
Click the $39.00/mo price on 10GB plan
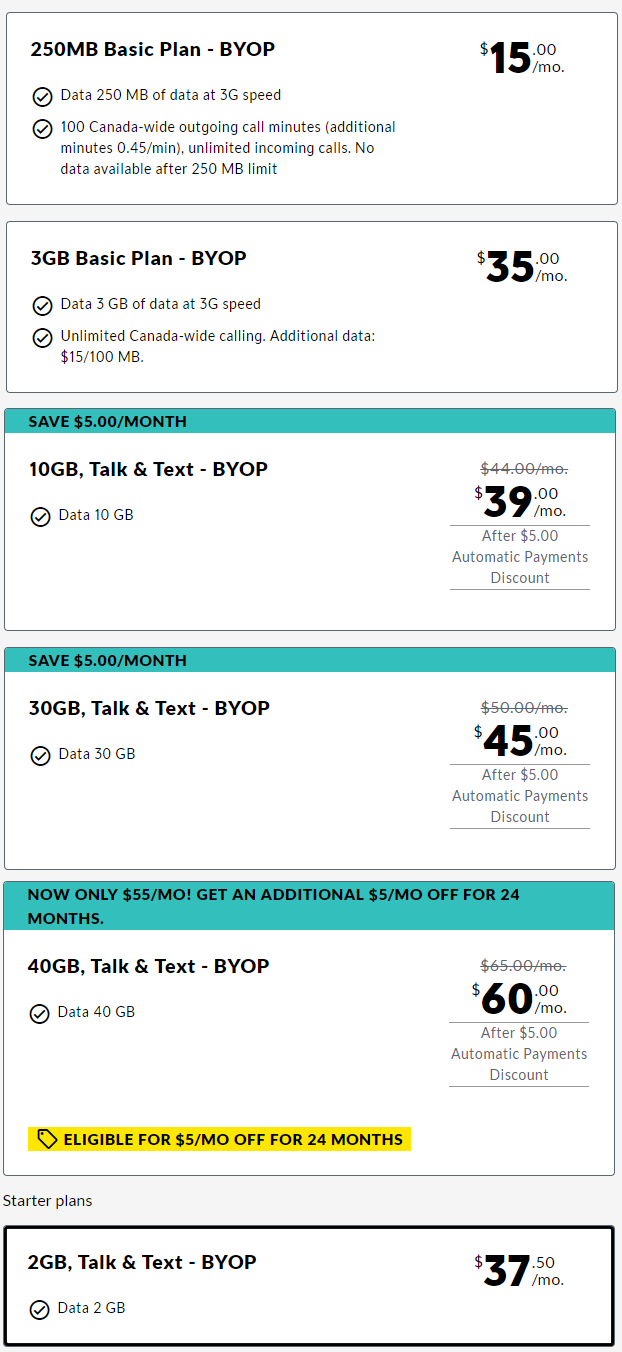click(x=520, y=502)
